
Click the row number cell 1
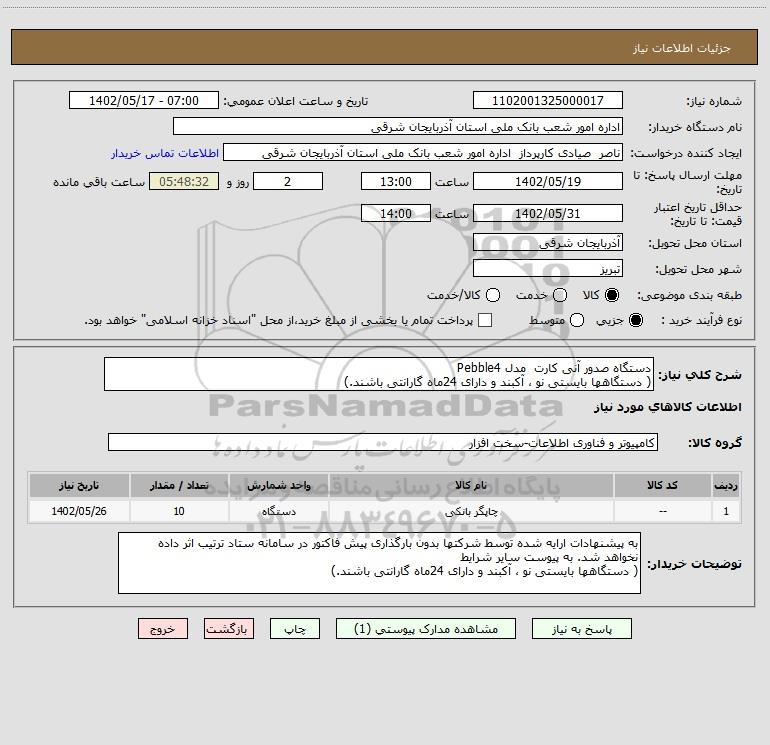pos(726,511)
